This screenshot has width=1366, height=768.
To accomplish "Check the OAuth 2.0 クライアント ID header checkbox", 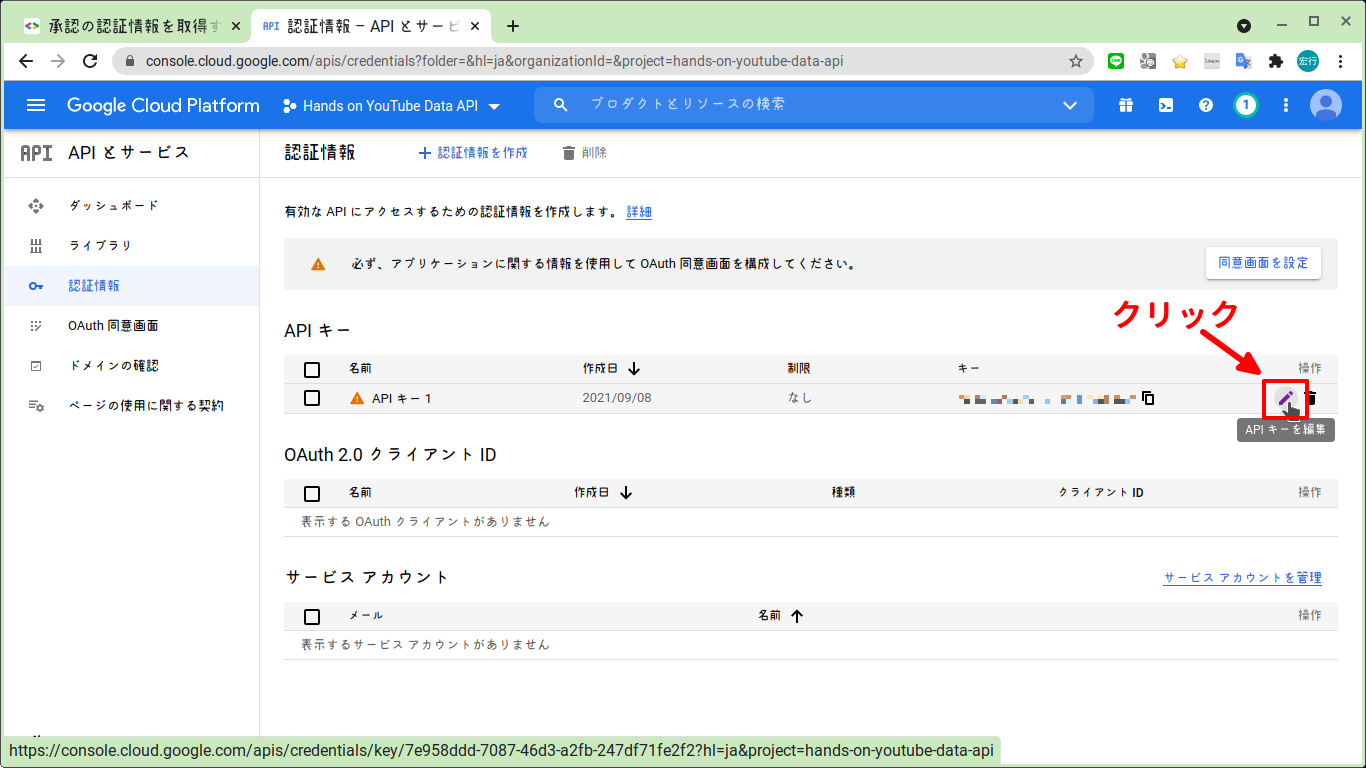I will tap(311, 492).
